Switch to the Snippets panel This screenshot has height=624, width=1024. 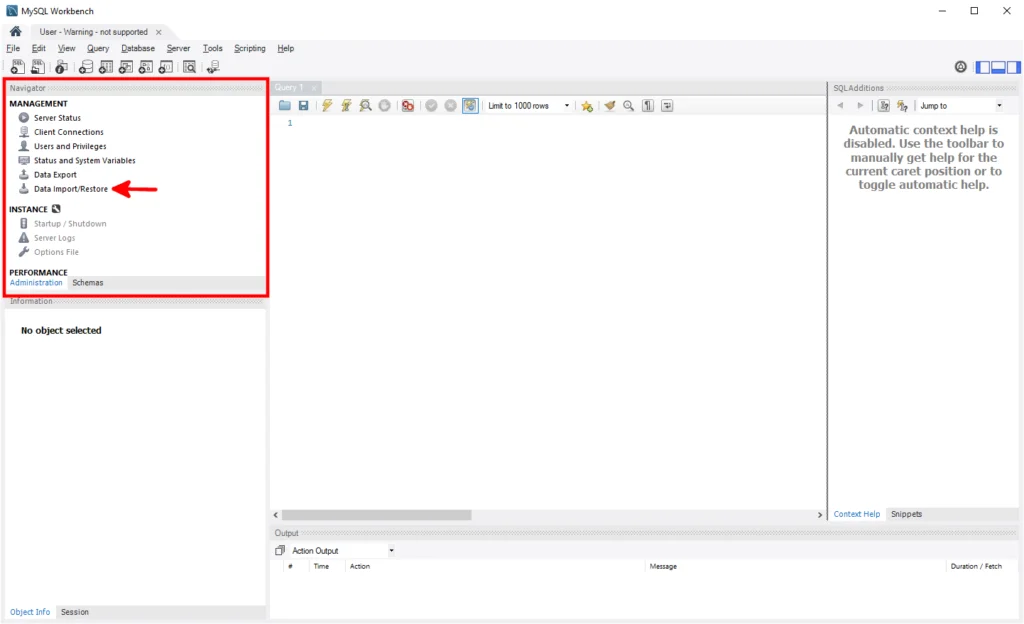[x=905, y=514]
